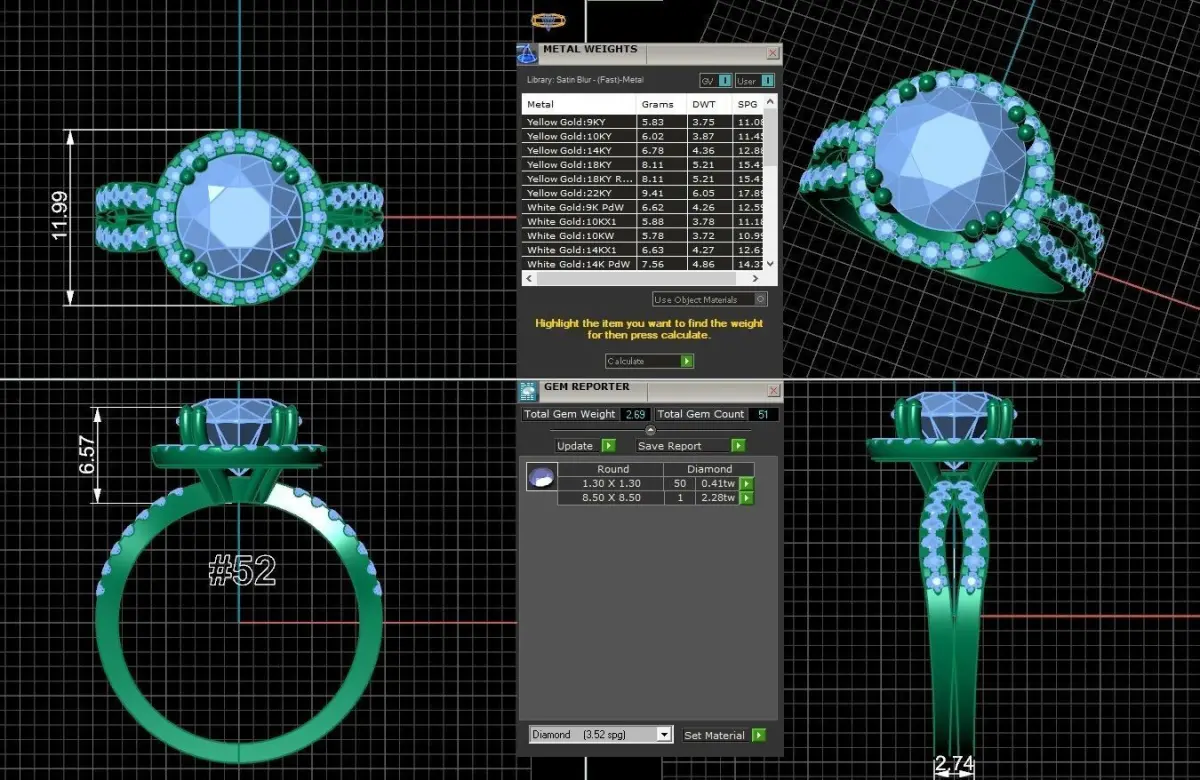Click the 8.50 X 8.50 gem size cell
The height and width of the screenshot is (780, 1200).
click(x=612, y=498)
